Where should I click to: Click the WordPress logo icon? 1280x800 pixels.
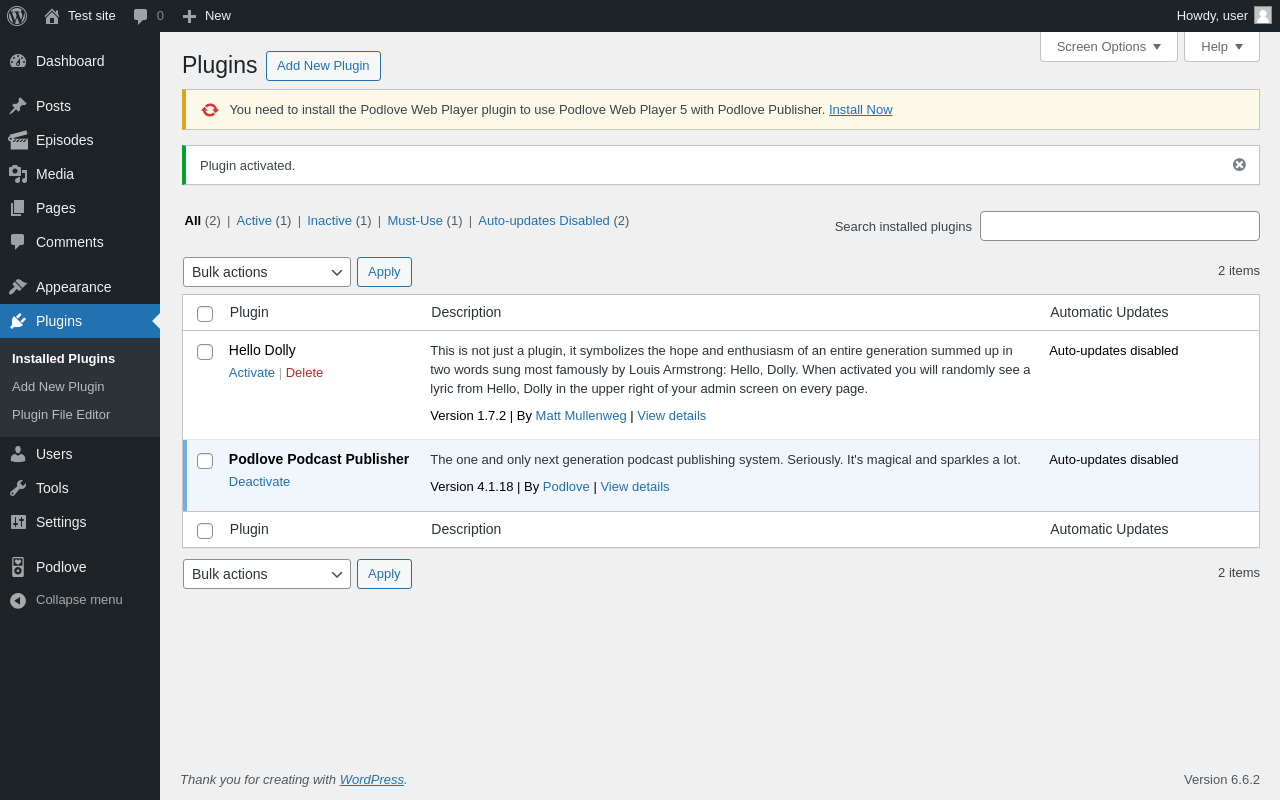pyautogui.click(x=17, y=16)
